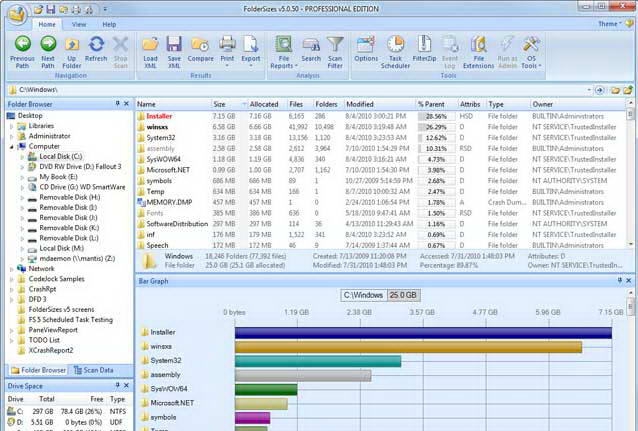Open the OS Tools menu
This screenshot has width=638, height=431.
531,52
